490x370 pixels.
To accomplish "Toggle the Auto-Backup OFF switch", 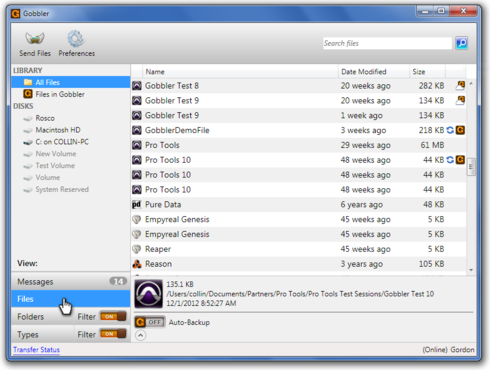I will point(150,322).
